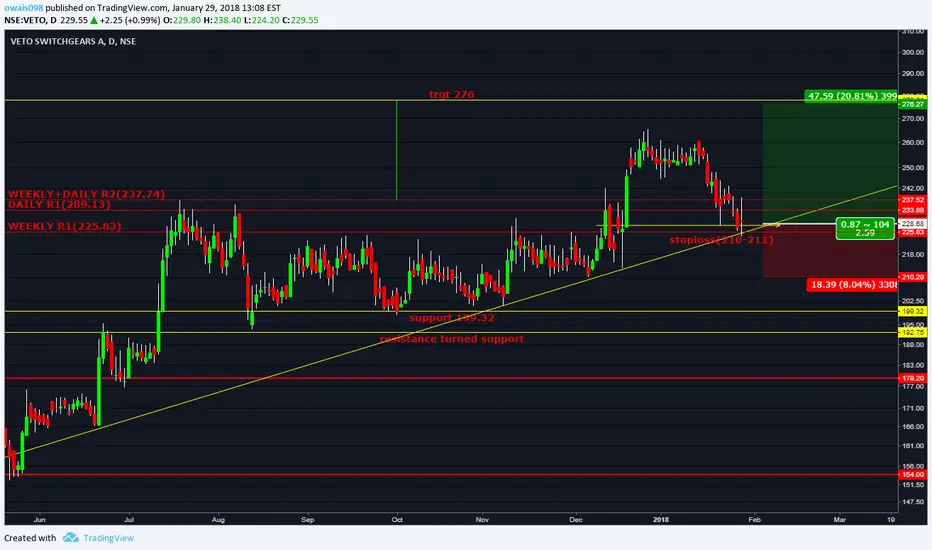932x550 pixels.
Task: Select the 'trgt 276' target label
Action: coord(451,94)
